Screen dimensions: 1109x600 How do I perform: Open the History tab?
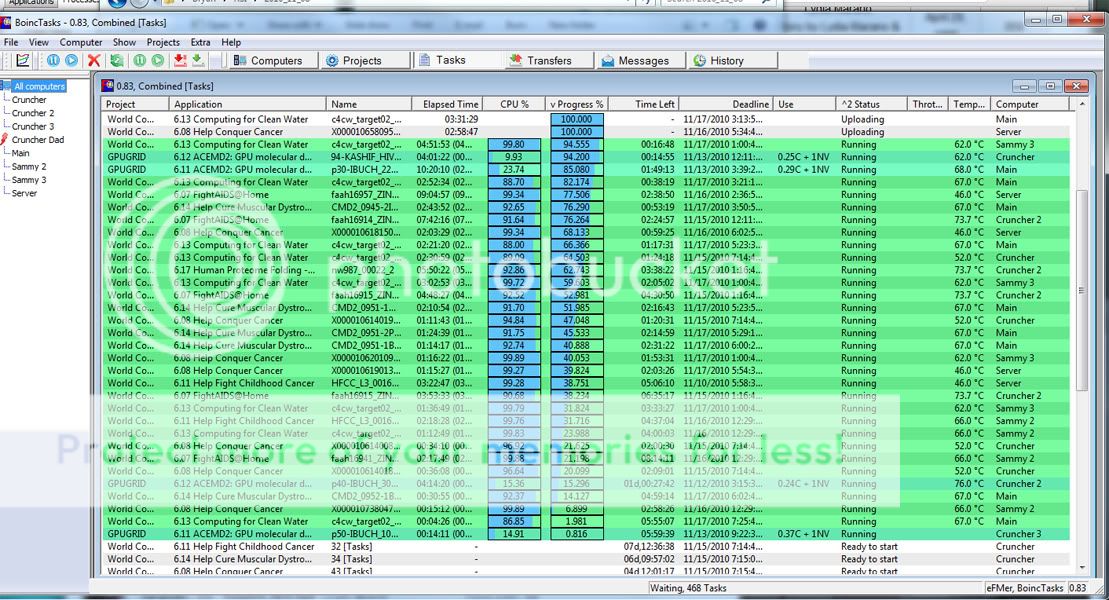(x=718, y=61)
